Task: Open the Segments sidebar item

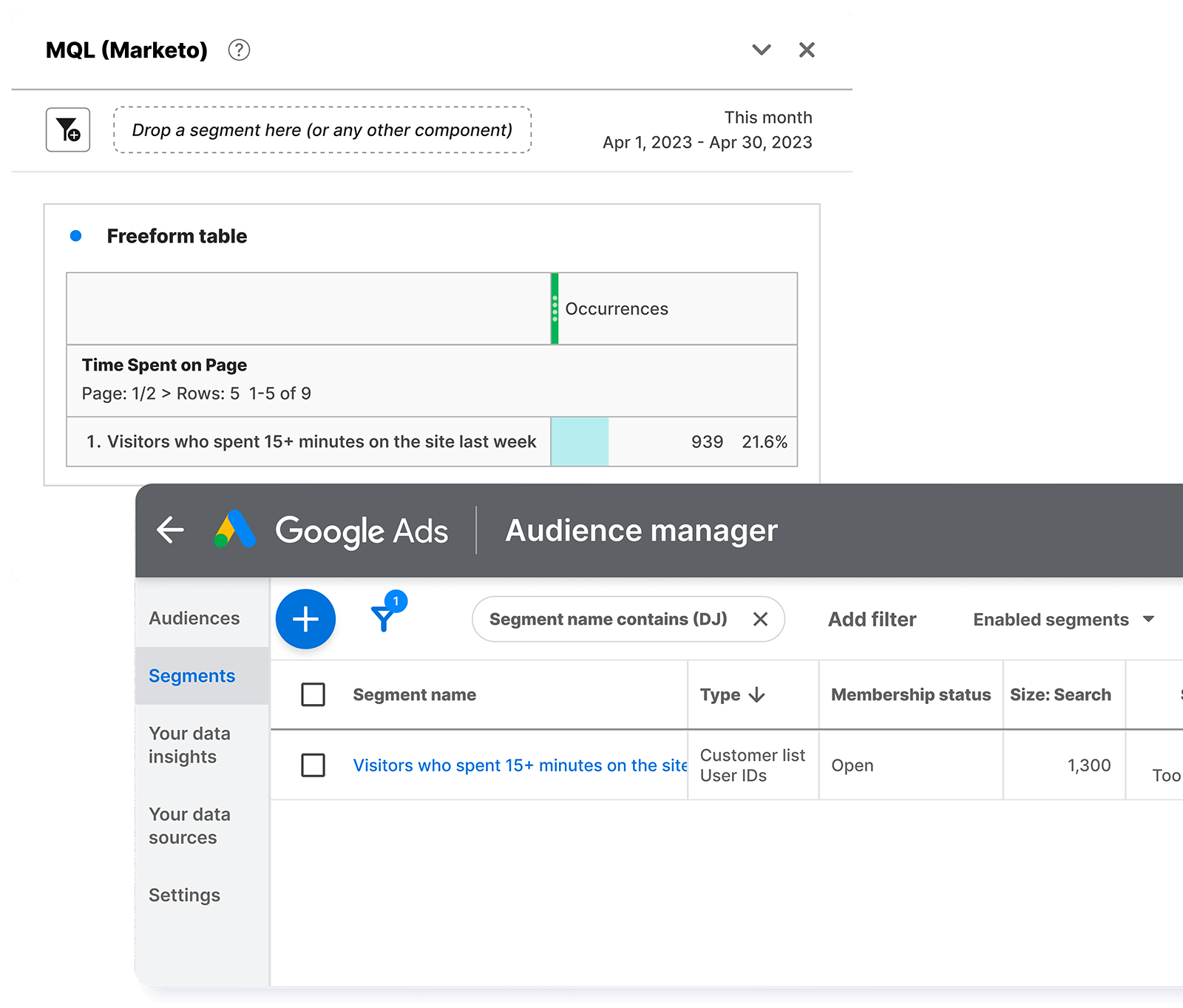Action: coord(202,676)
